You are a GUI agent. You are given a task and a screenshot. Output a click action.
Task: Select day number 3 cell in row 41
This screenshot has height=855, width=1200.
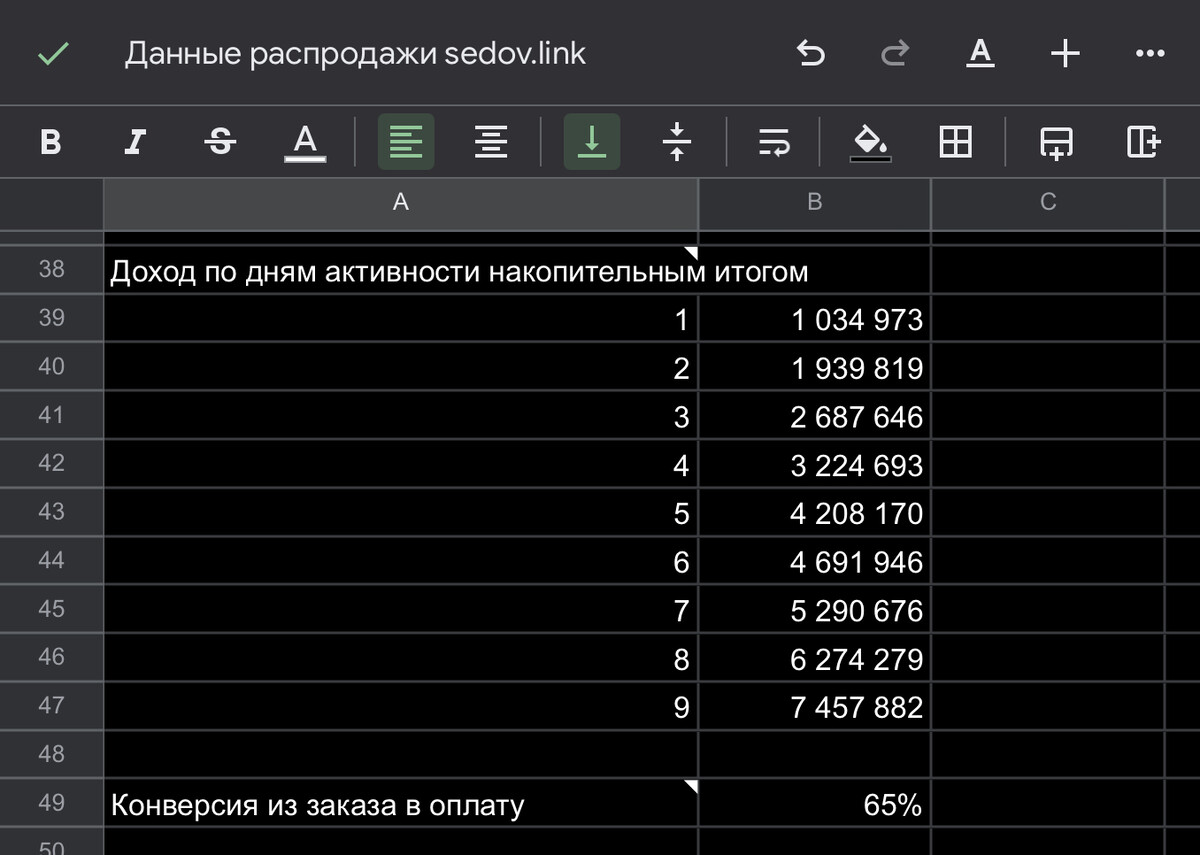pos(401,416)
